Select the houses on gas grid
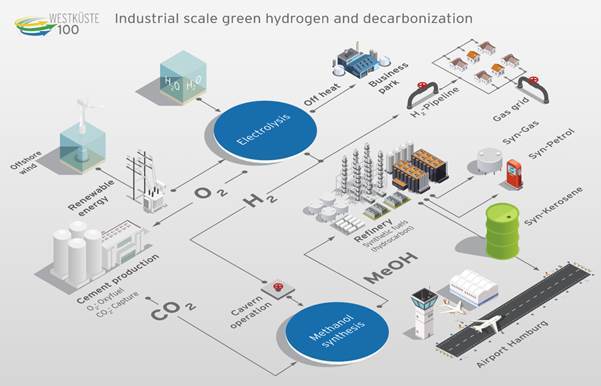Screen dimensions: 601x386 484,64
